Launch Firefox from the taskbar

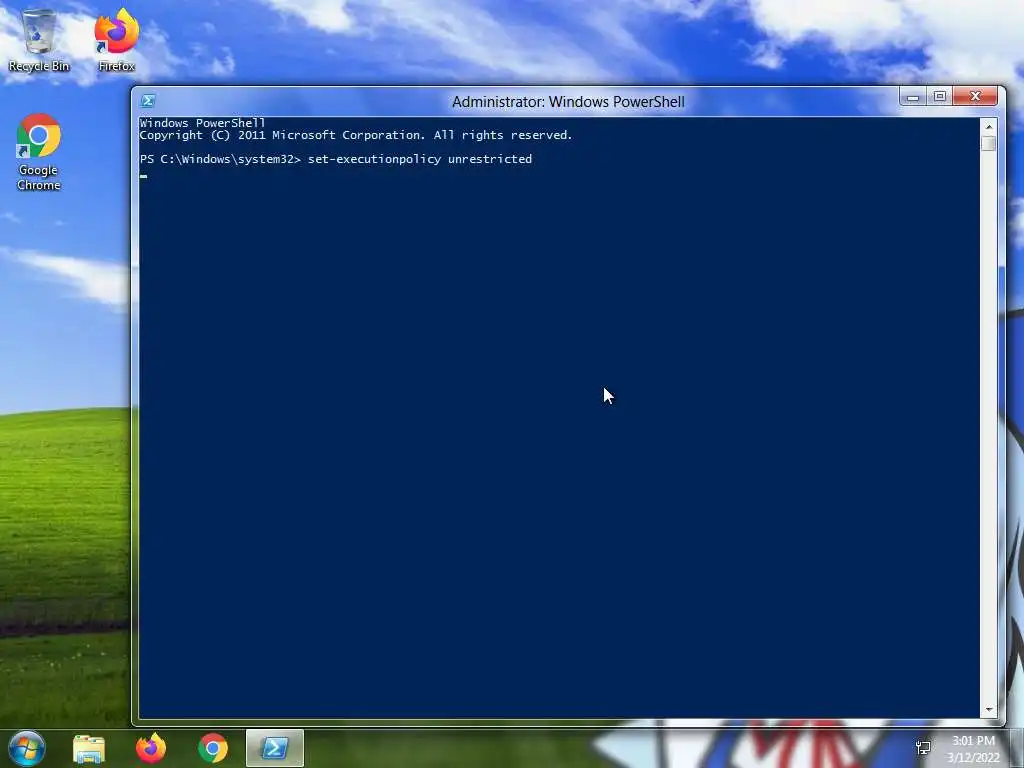(151, 748)
